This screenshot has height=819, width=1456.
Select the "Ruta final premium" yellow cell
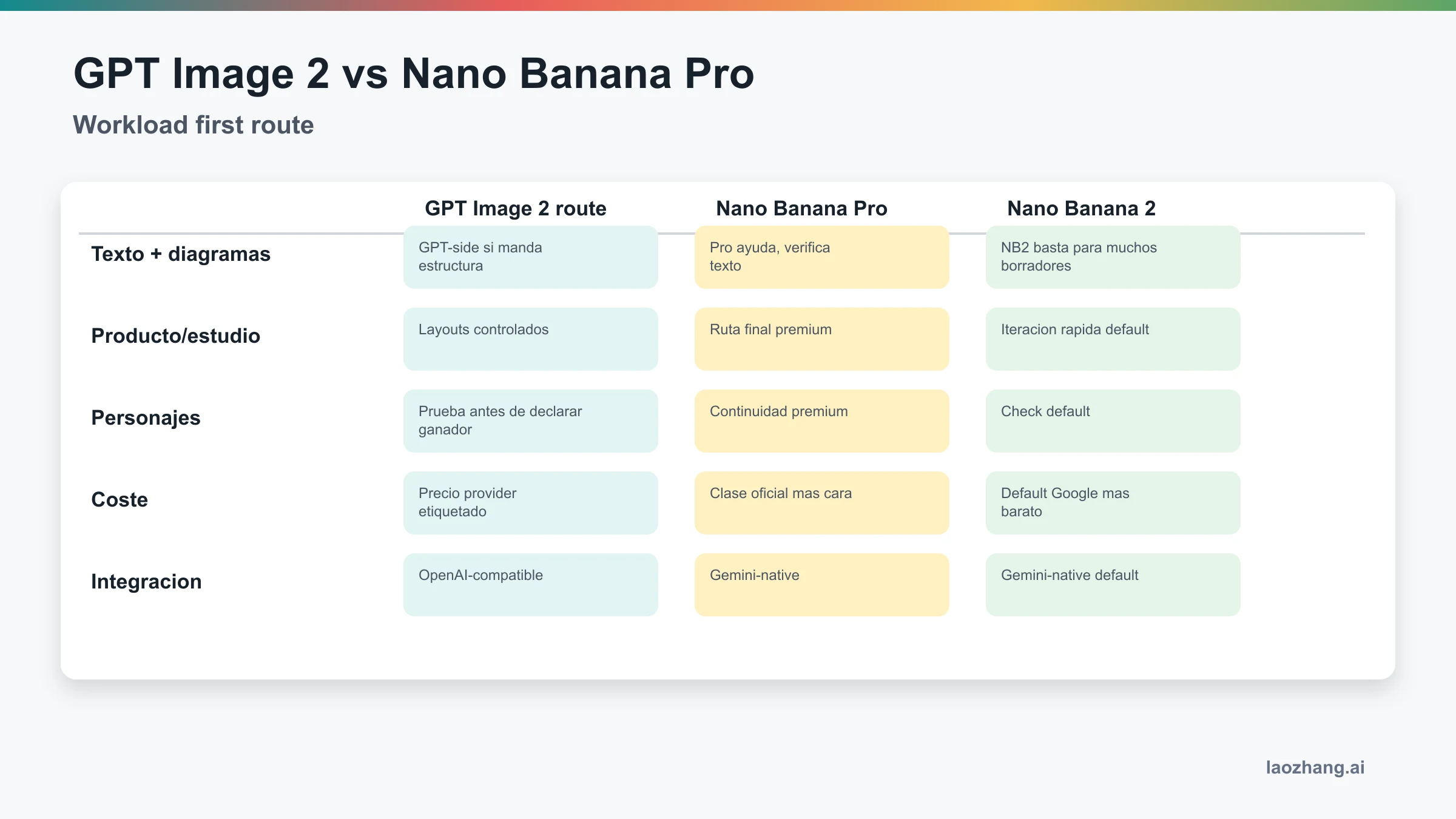click(821, 339)
